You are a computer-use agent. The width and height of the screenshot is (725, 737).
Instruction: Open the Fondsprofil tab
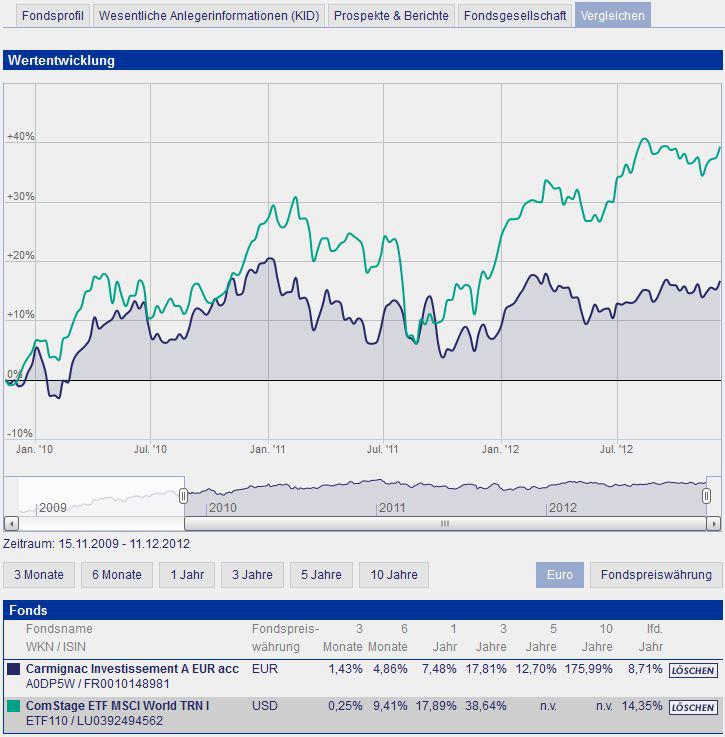pyautogui.click(x=53, y=16)
